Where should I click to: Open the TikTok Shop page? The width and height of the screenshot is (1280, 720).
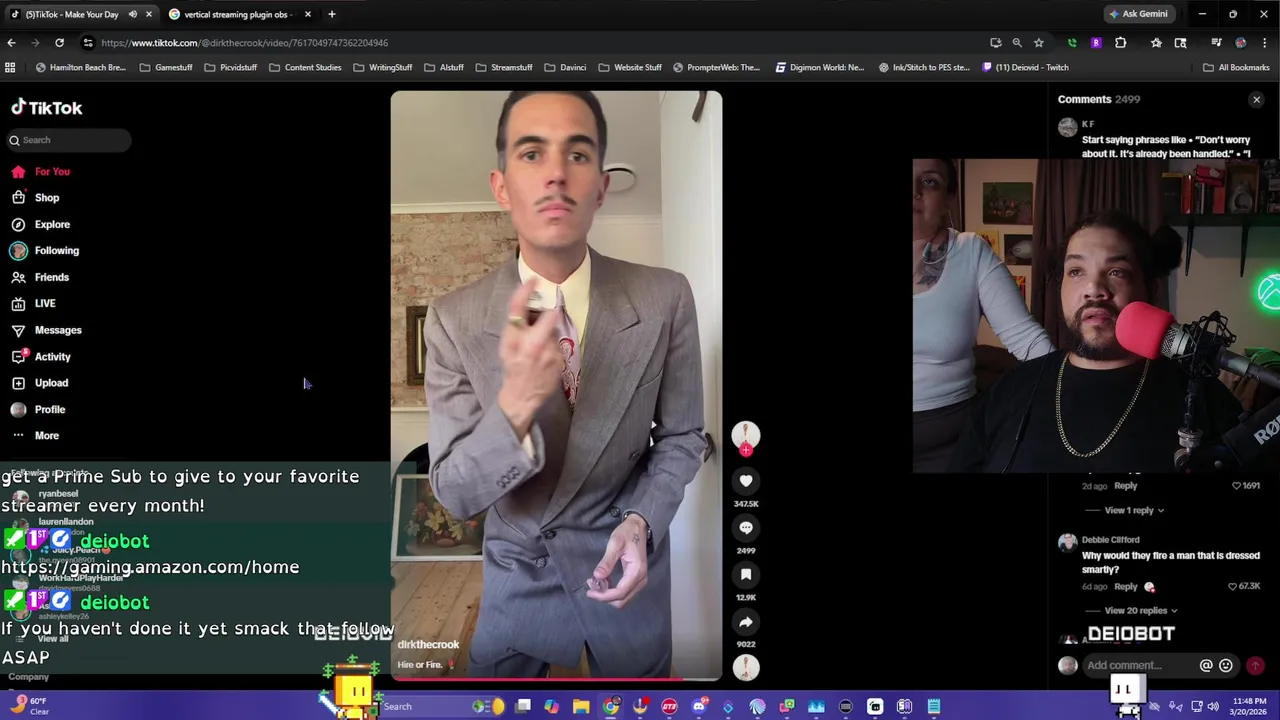click(35, 198)
